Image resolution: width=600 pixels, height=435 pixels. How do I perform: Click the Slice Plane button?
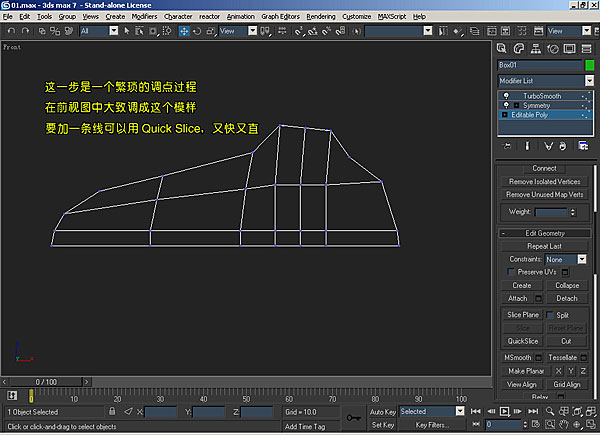[x=523, y=315]
